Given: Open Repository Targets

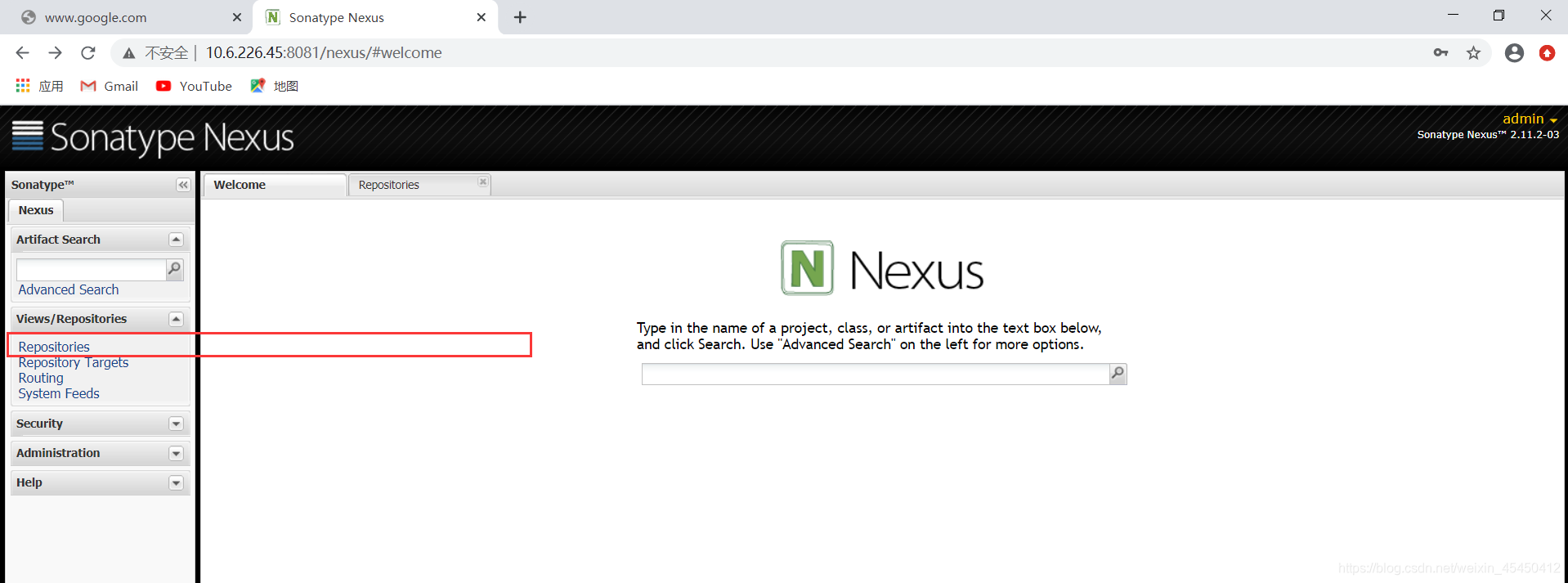Looking at the screenshot, I should pos(74,362).
